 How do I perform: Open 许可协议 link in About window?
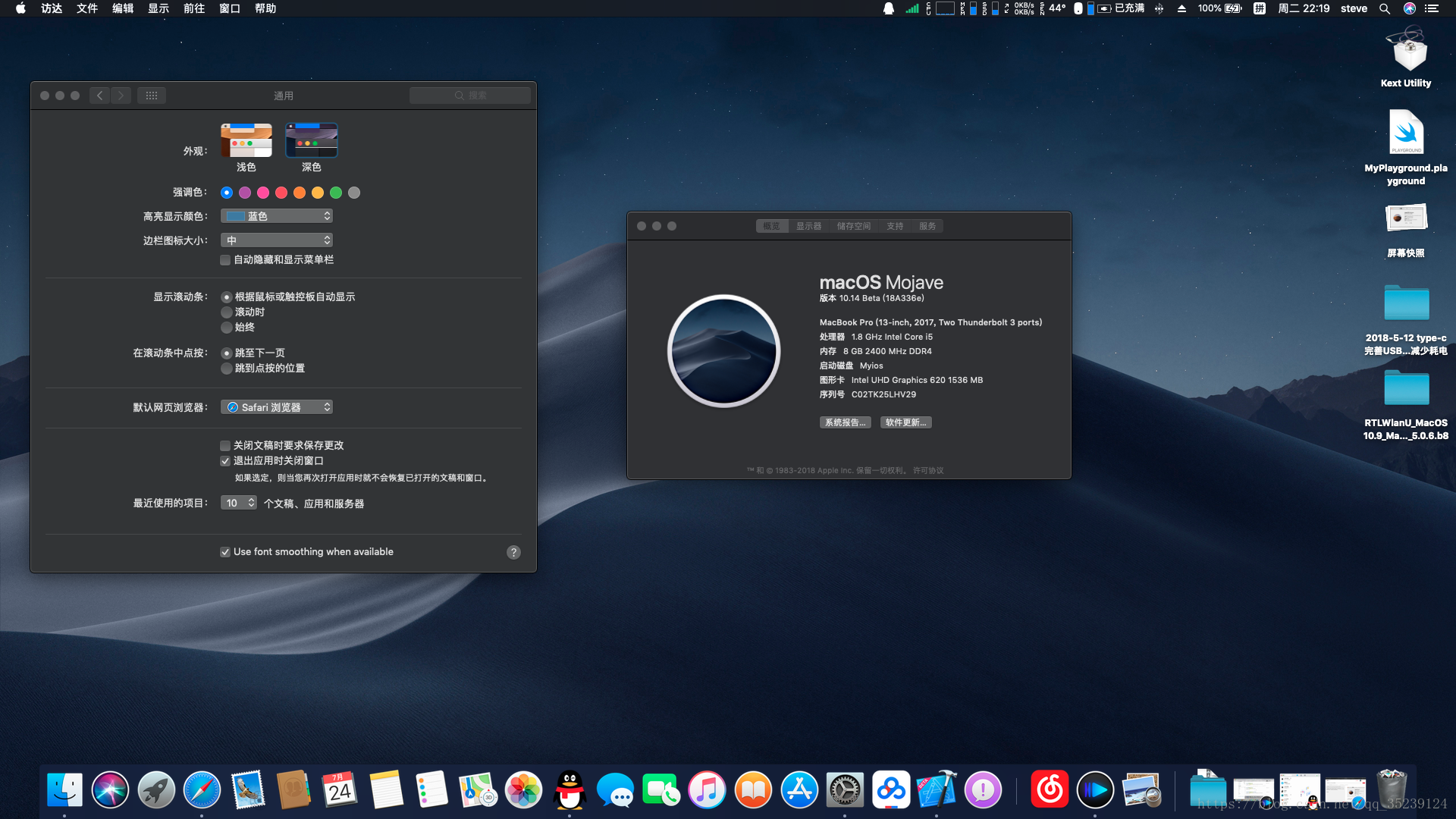928,471
